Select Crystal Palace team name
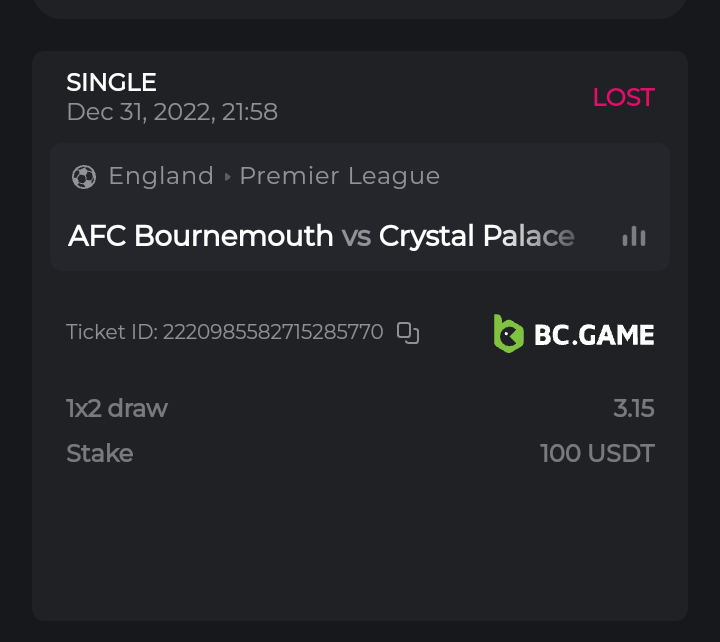This screenshot has width=720, height=642. tap(477, 236)
